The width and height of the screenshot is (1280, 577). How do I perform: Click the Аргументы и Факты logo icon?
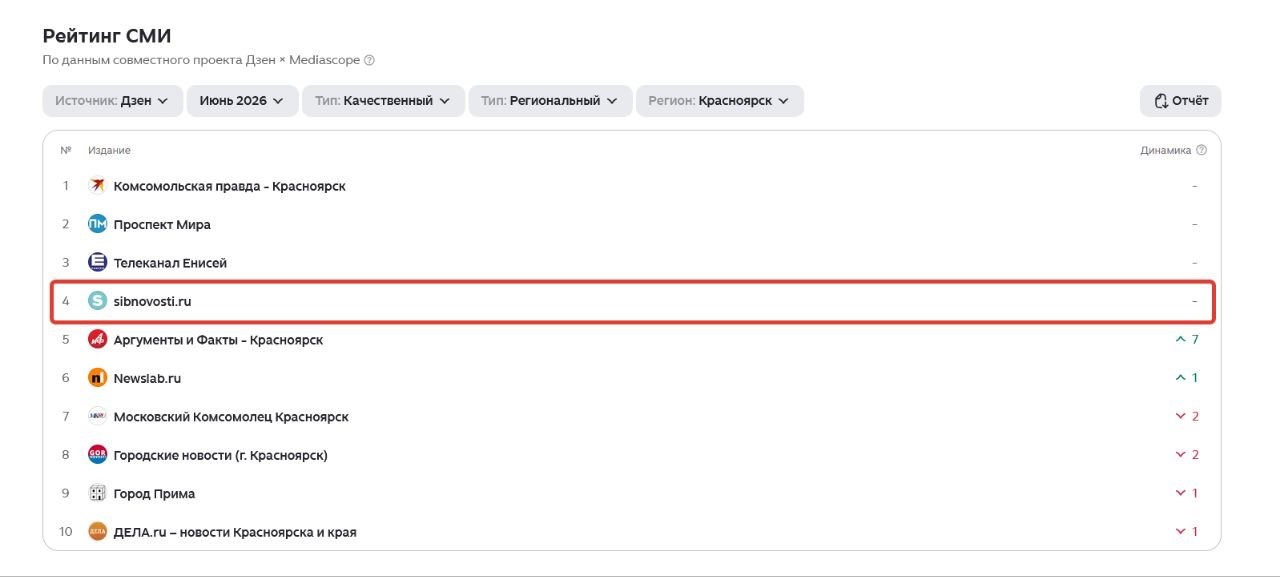click(97, 340)
